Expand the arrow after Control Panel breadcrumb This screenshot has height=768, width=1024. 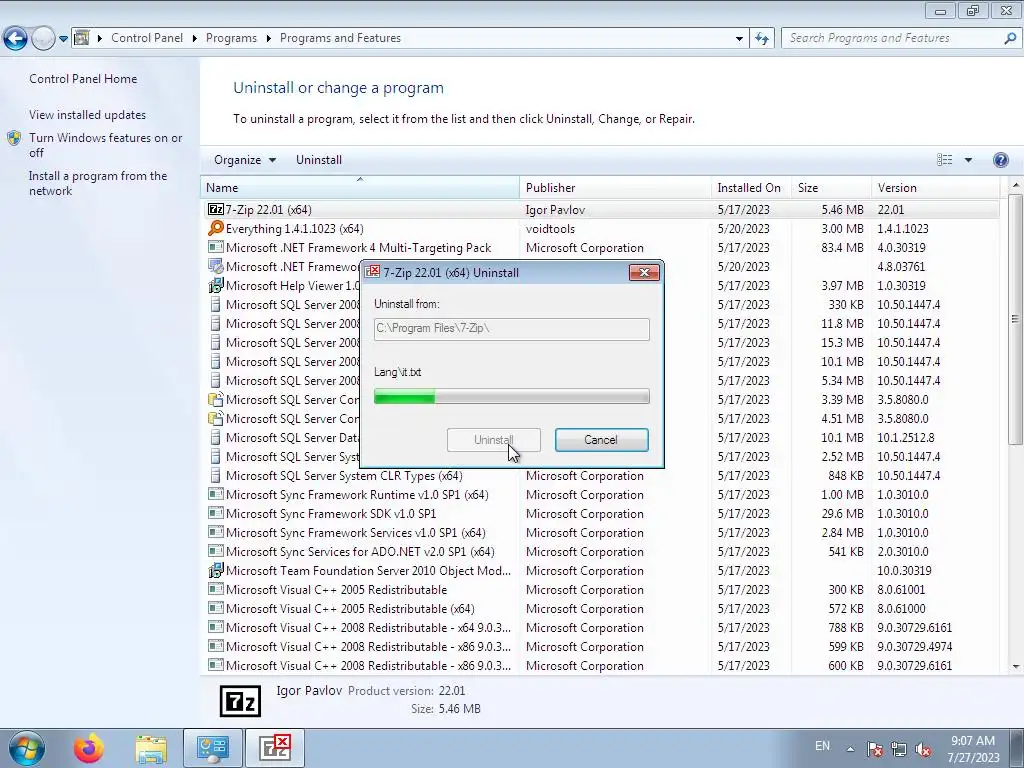[195, 38]
